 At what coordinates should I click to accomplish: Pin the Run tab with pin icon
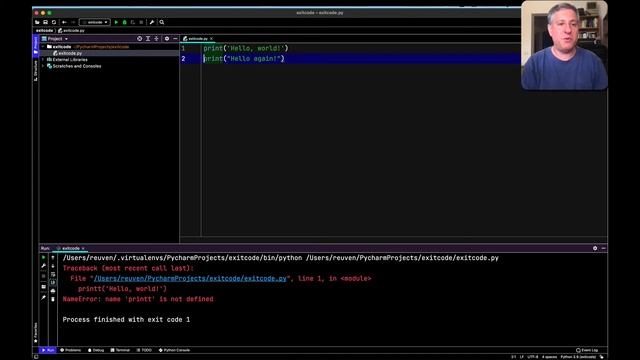click(44, 298)
